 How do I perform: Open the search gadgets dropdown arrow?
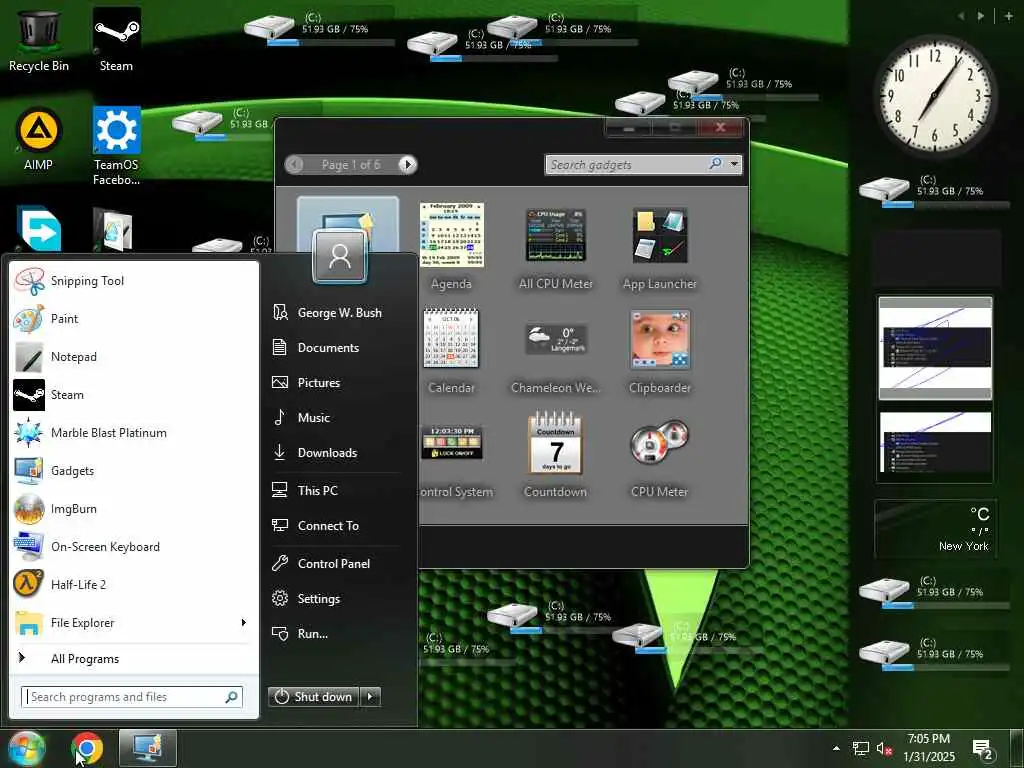point(735,164)
